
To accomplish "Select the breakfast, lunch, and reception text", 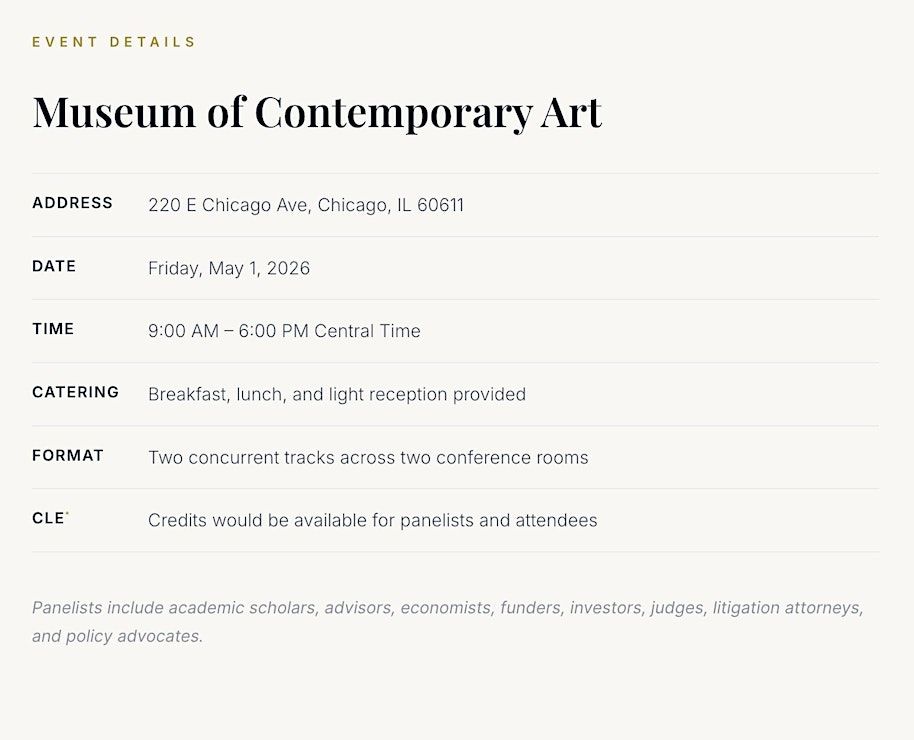I will click(x=337, y=394).
